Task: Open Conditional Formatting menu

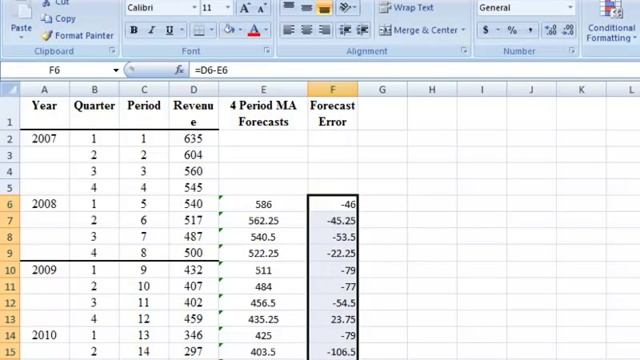Action: click(x=611, y=21)
